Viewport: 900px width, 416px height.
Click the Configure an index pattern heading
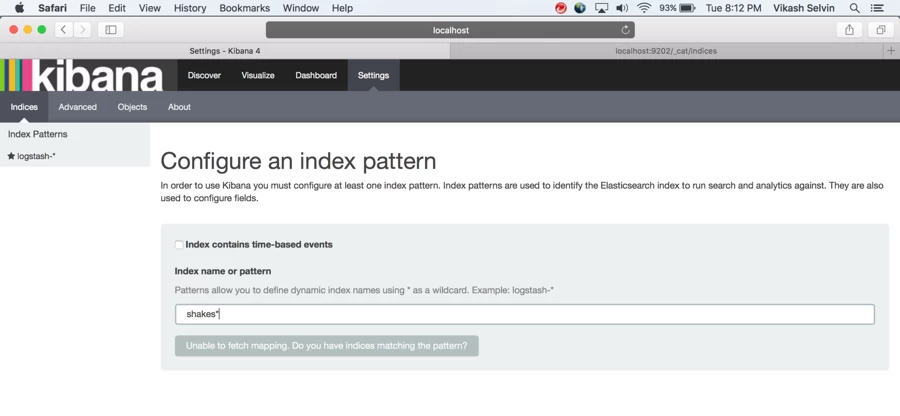click(x=298, y=161)
